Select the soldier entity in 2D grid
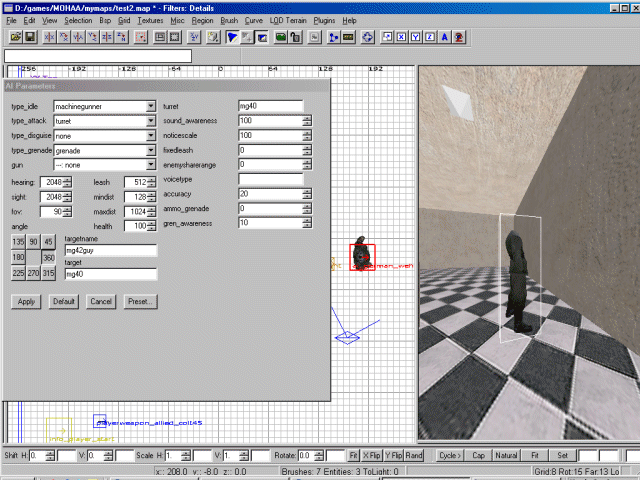 pyautogui.click(x=361, y=256)
